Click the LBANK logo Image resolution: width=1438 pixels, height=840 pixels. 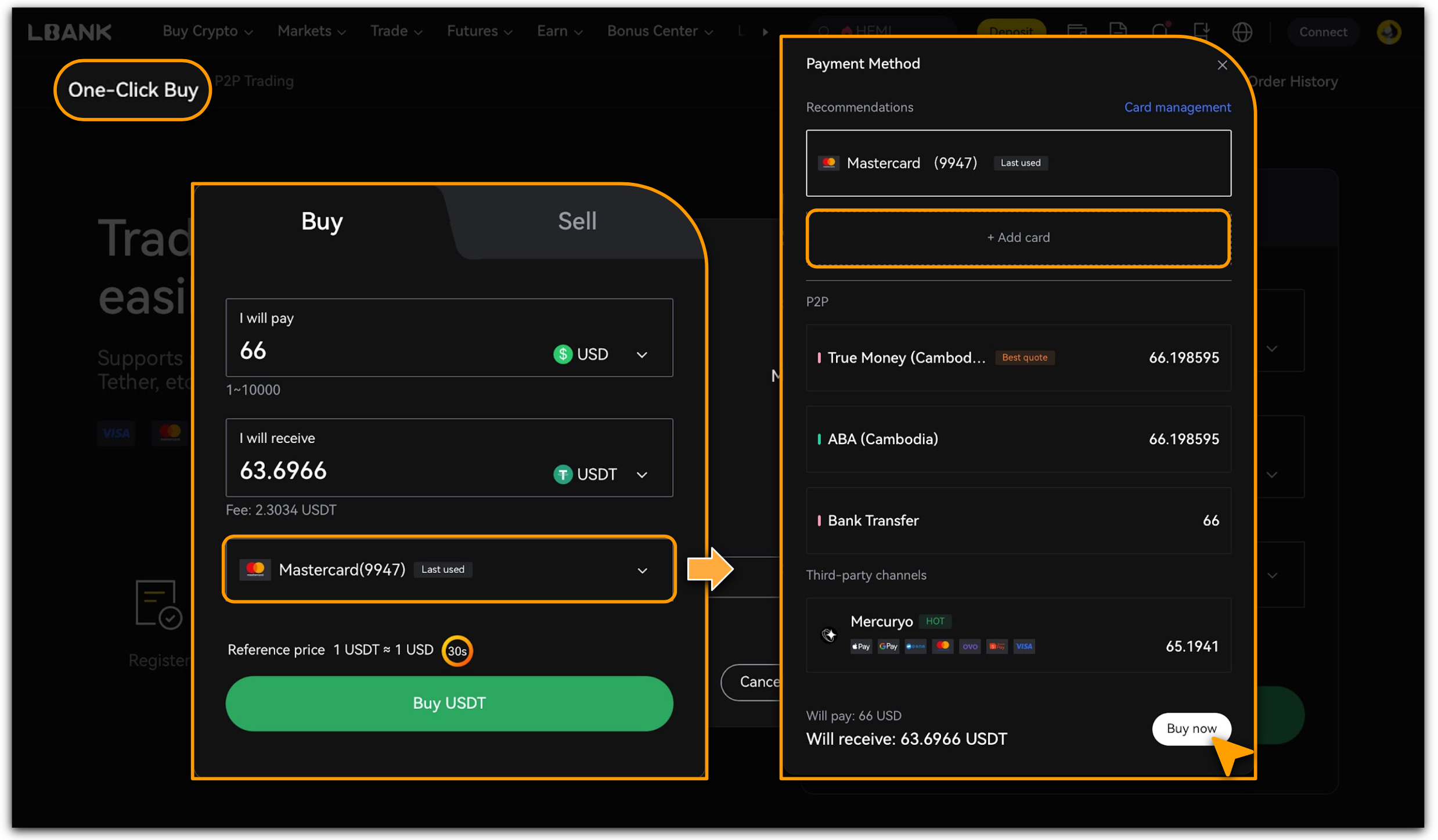70,32
